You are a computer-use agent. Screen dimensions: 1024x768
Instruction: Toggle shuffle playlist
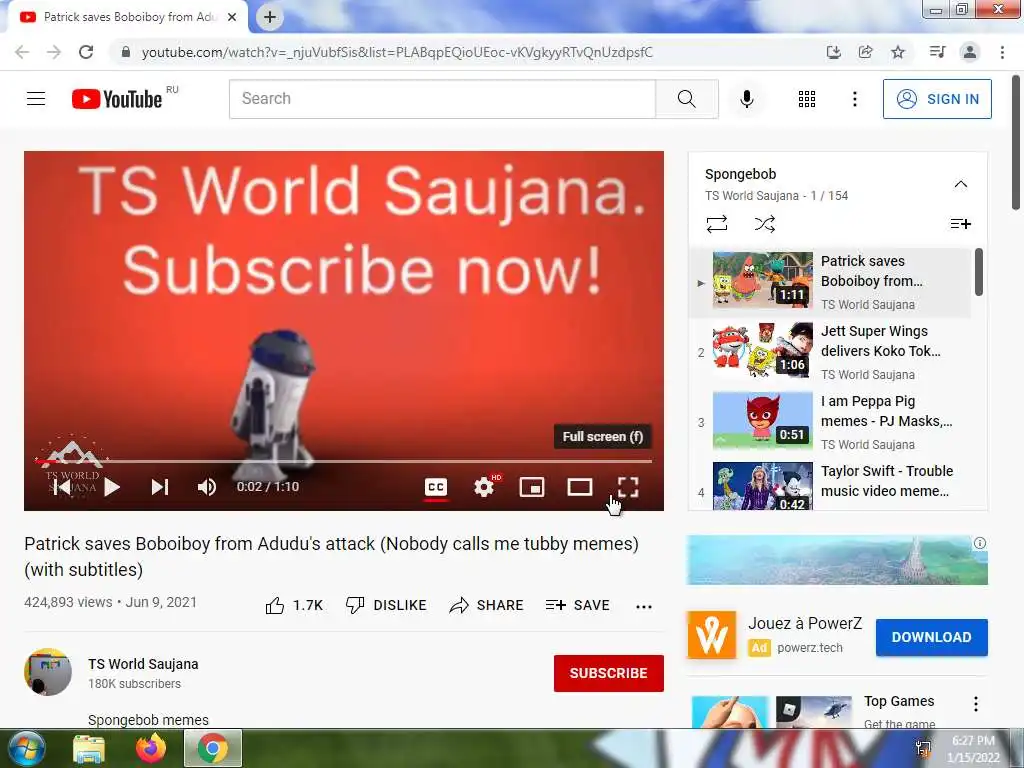(x=765, y=224)
